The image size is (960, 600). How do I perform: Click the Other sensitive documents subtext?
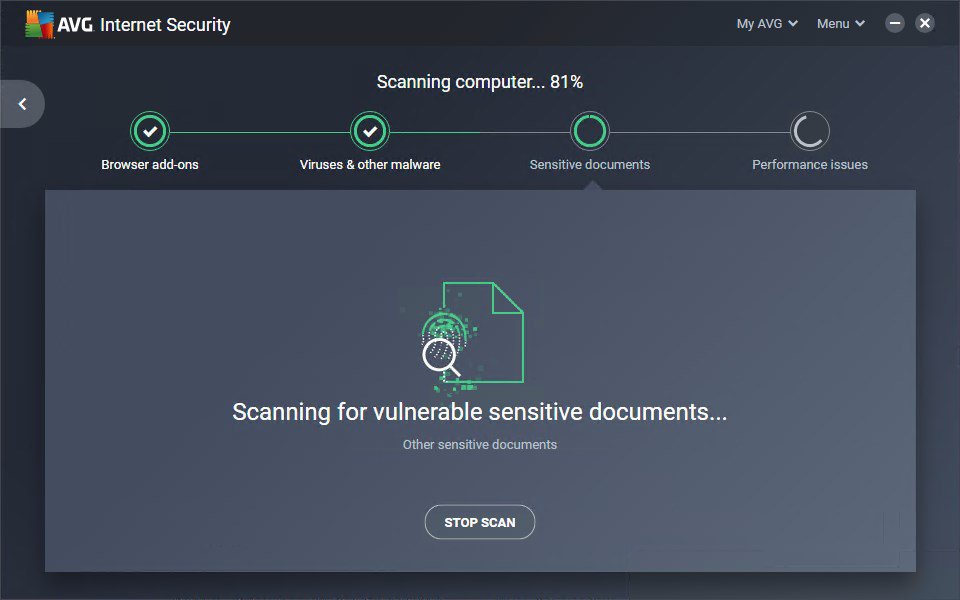480,444
